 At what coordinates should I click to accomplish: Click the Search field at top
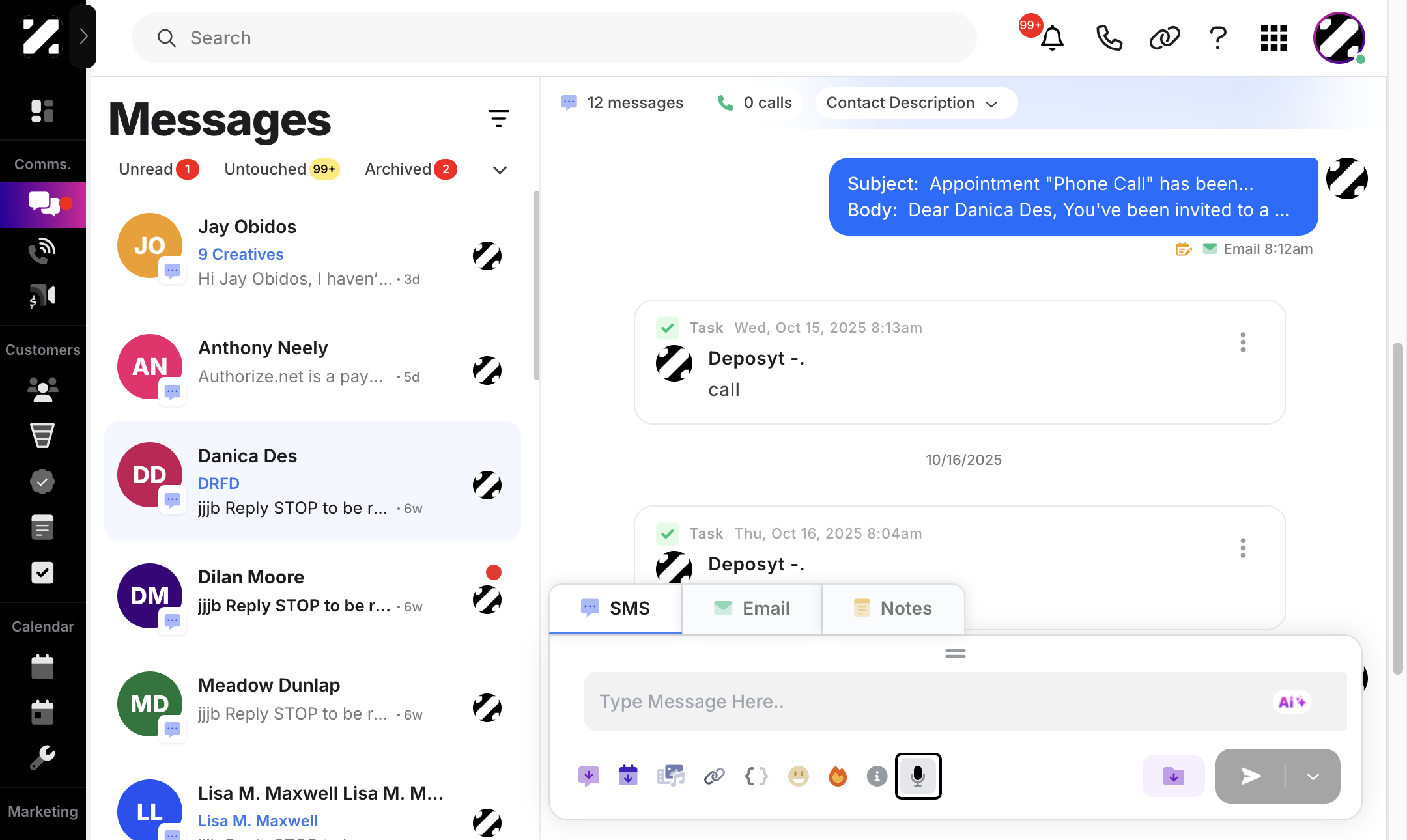[x=554, y=38]
